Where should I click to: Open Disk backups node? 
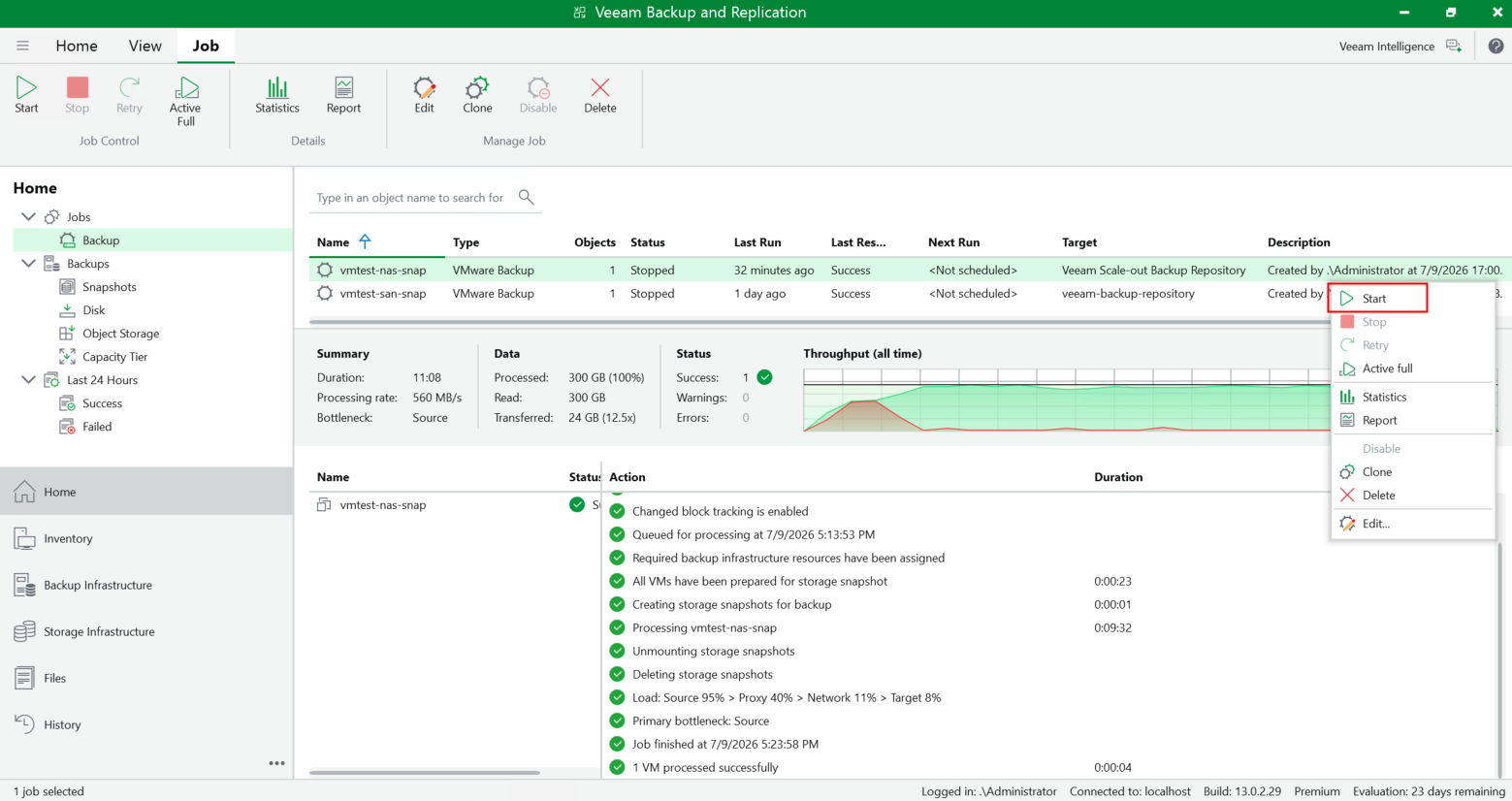[93, 310]
